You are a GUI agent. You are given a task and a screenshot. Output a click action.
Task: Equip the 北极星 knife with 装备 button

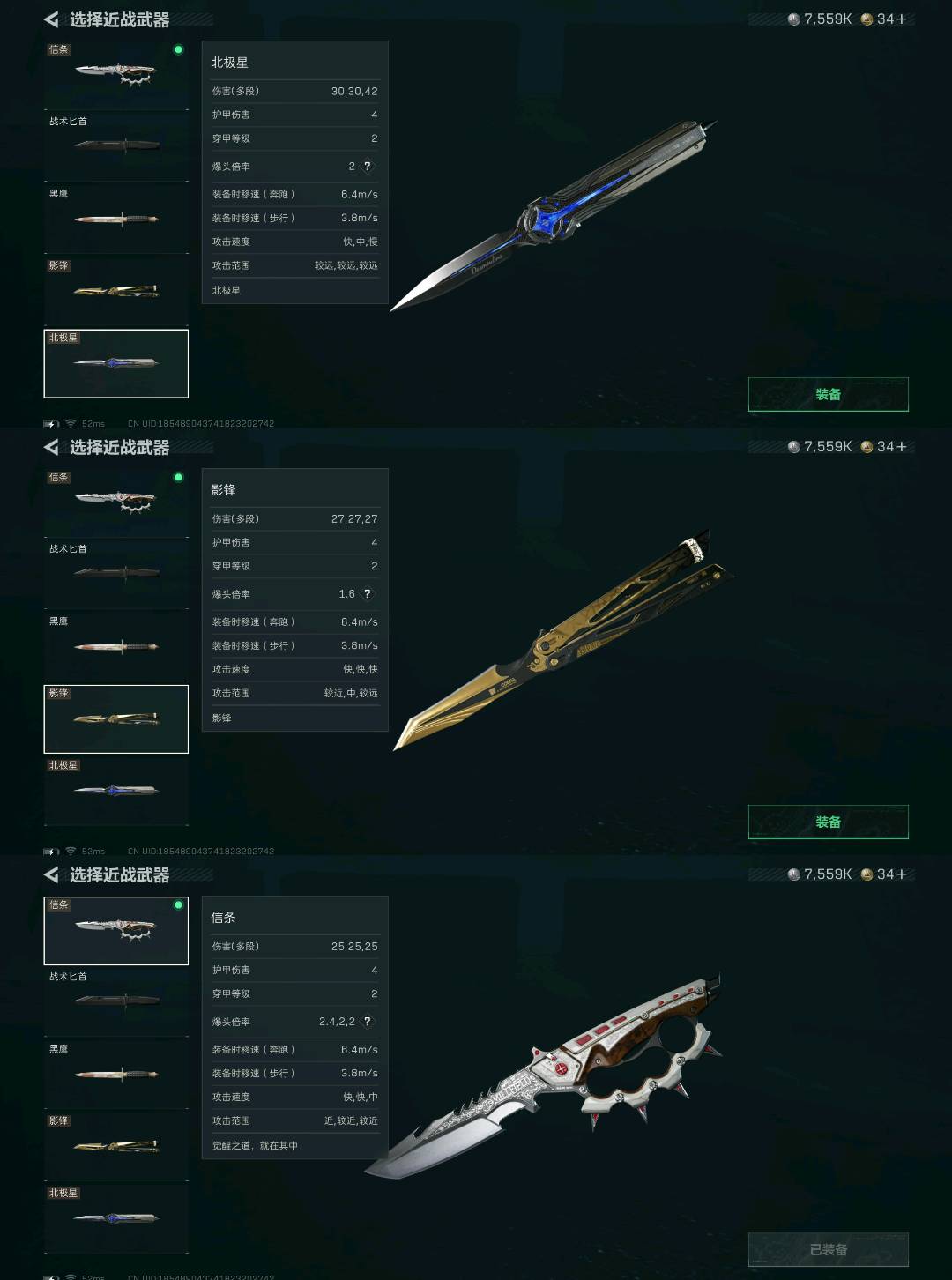click(x=829, y=394)
